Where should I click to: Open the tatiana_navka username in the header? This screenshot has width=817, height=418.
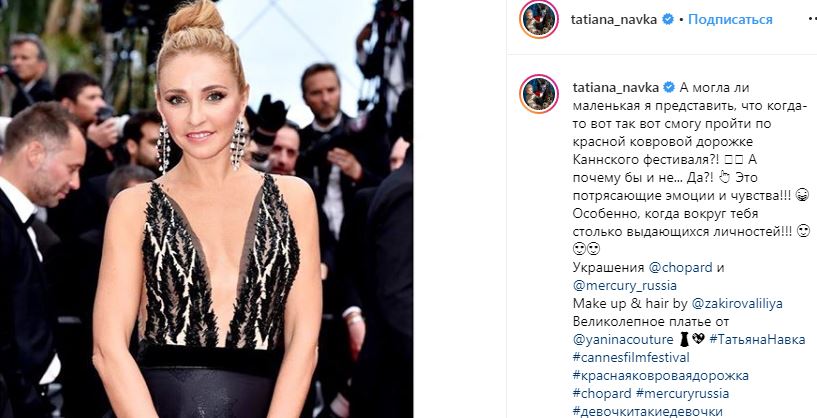[614, 20]
